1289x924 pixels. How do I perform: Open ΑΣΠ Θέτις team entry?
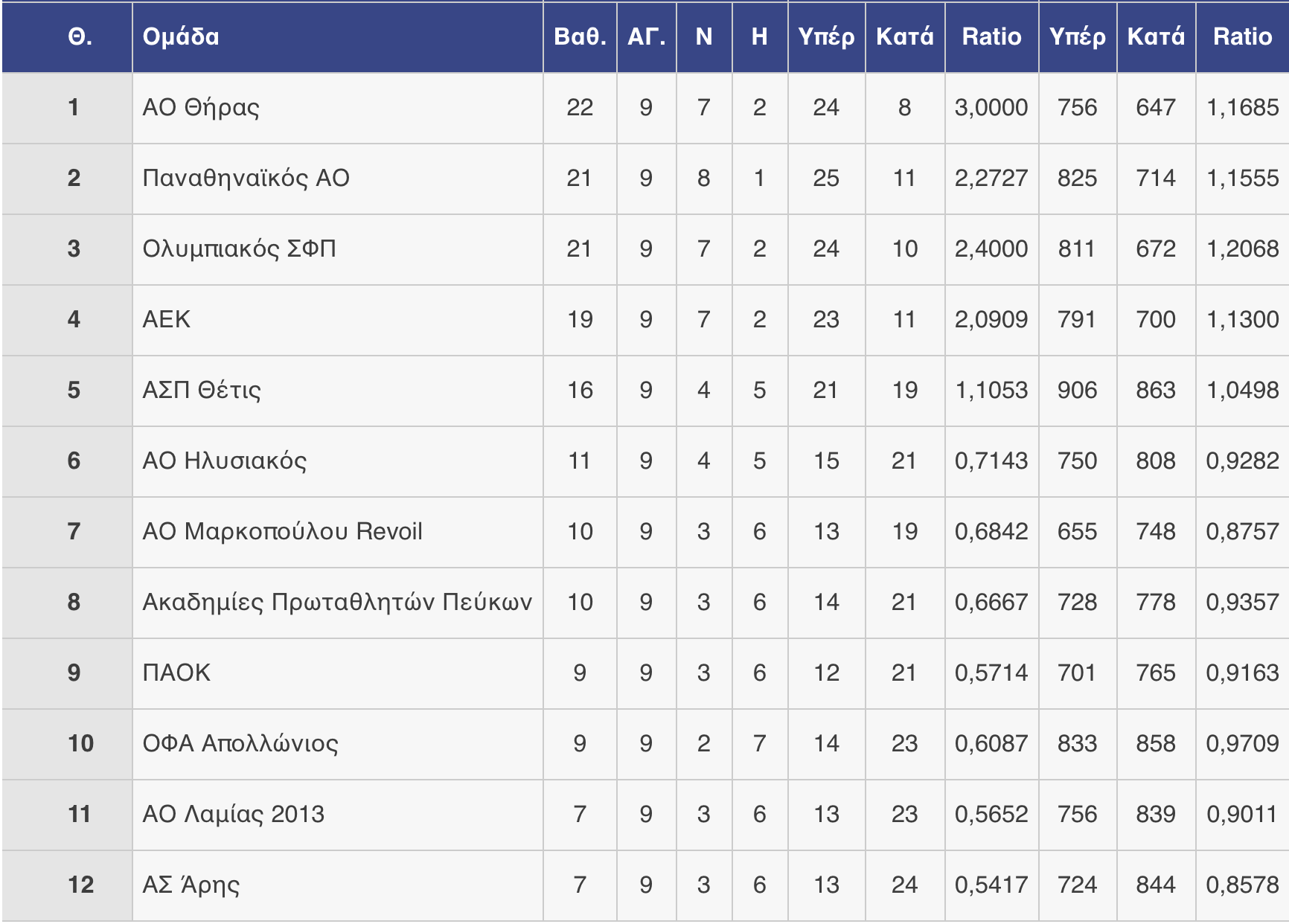point(202,391)
